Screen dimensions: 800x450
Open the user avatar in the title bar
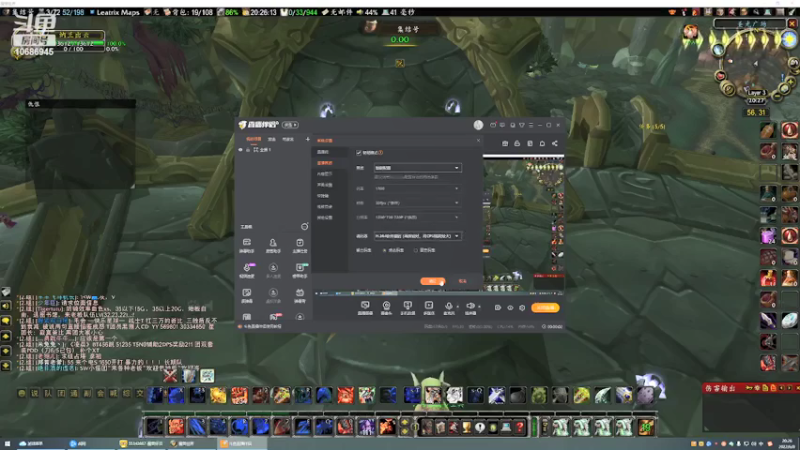(478, 125)
